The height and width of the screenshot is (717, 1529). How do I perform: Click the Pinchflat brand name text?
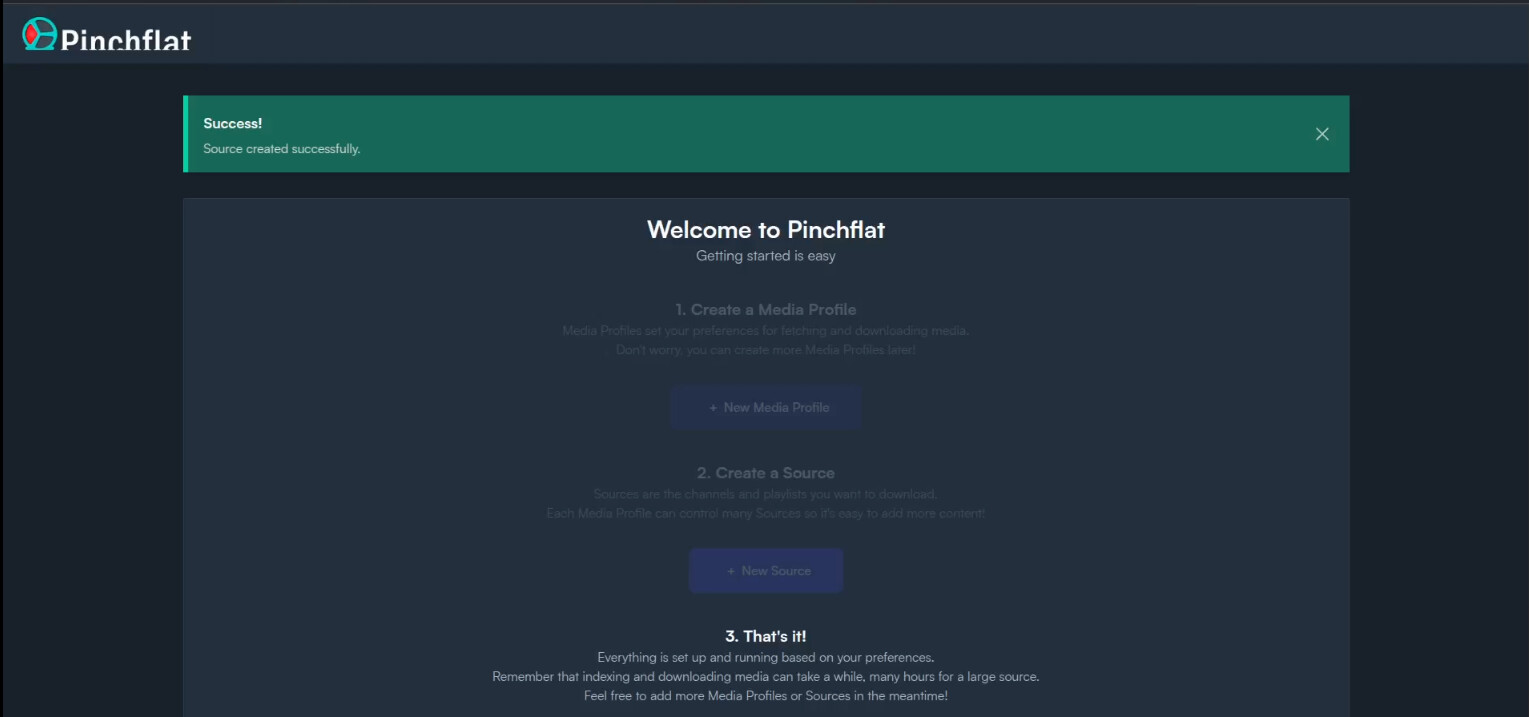(125, 40)
